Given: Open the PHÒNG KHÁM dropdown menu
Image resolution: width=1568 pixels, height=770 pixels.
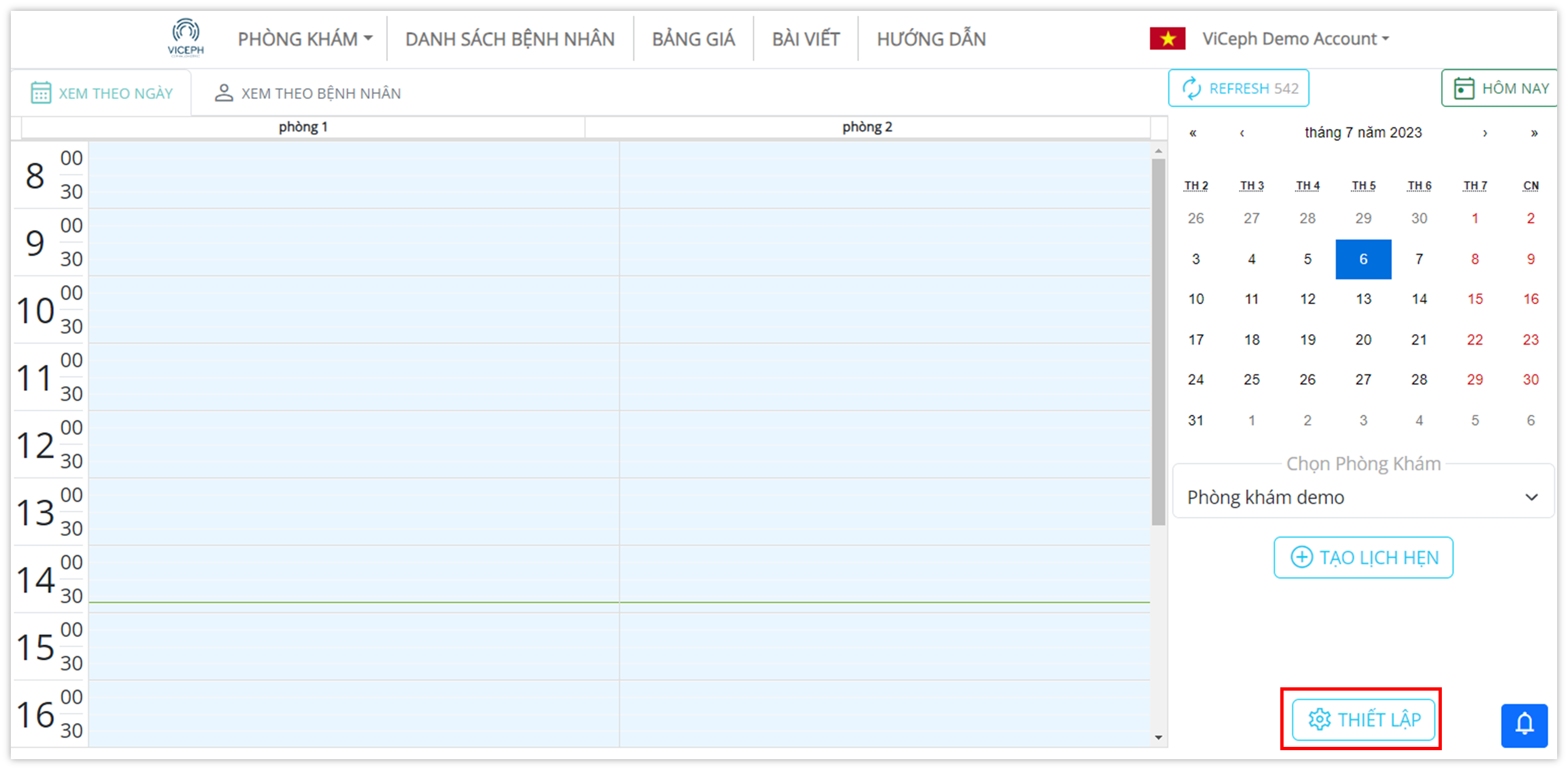Looking at the screenshot, I should [305, 39].
